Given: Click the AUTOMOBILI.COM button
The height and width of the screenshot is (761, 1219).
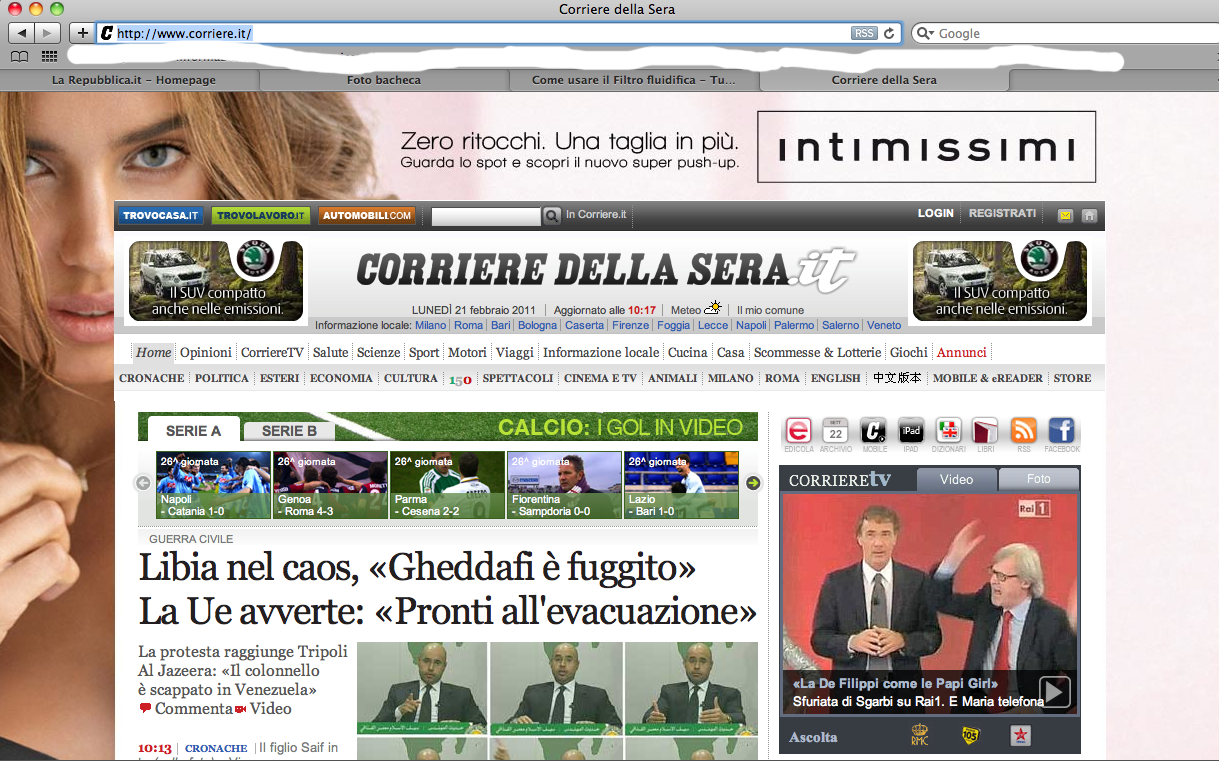Looking at the screenshot, I should [x=367, y=215].
